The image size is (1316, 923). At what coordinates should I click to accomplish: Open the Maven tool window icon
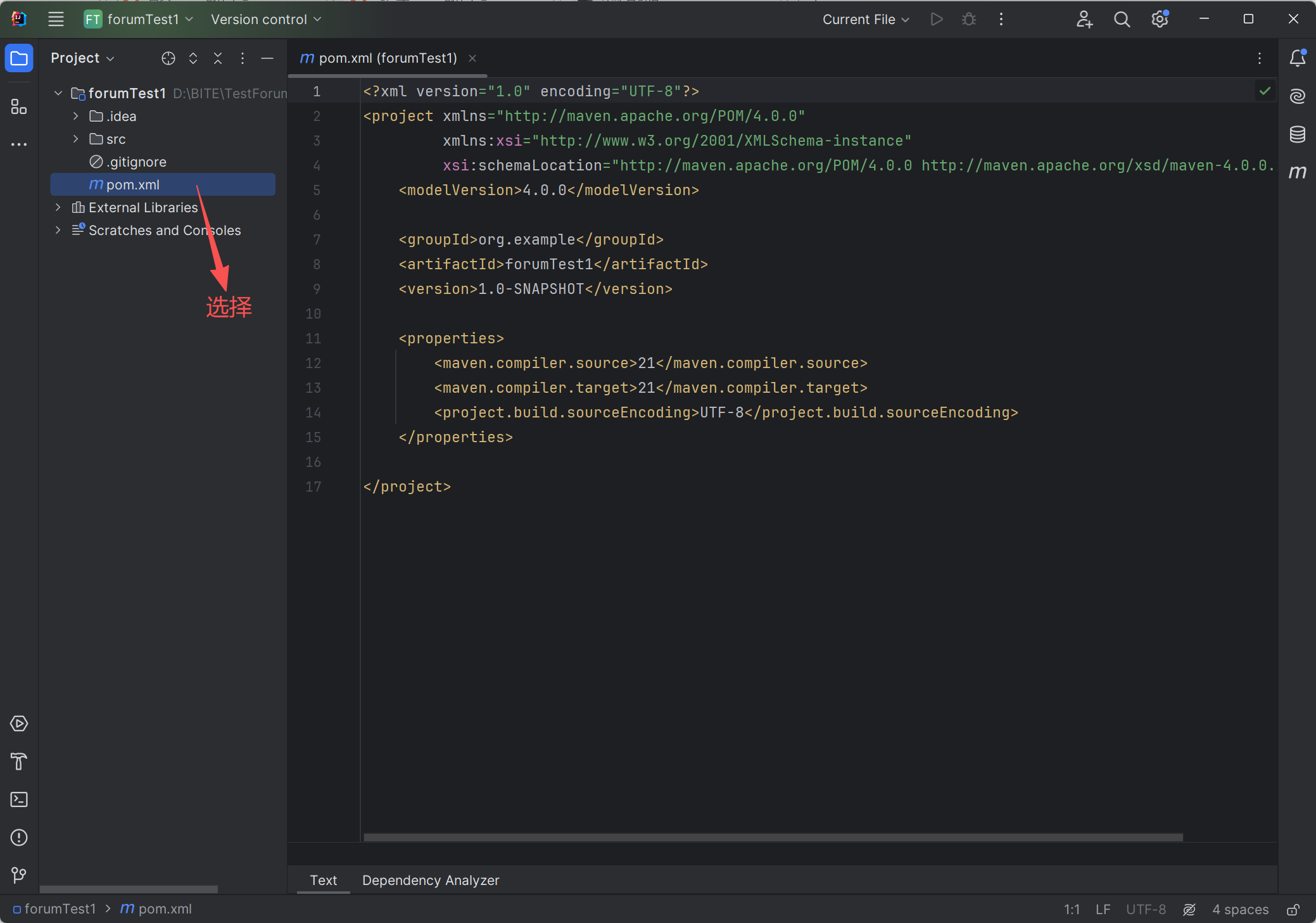pyautogui.click(x=1297, y=172)
